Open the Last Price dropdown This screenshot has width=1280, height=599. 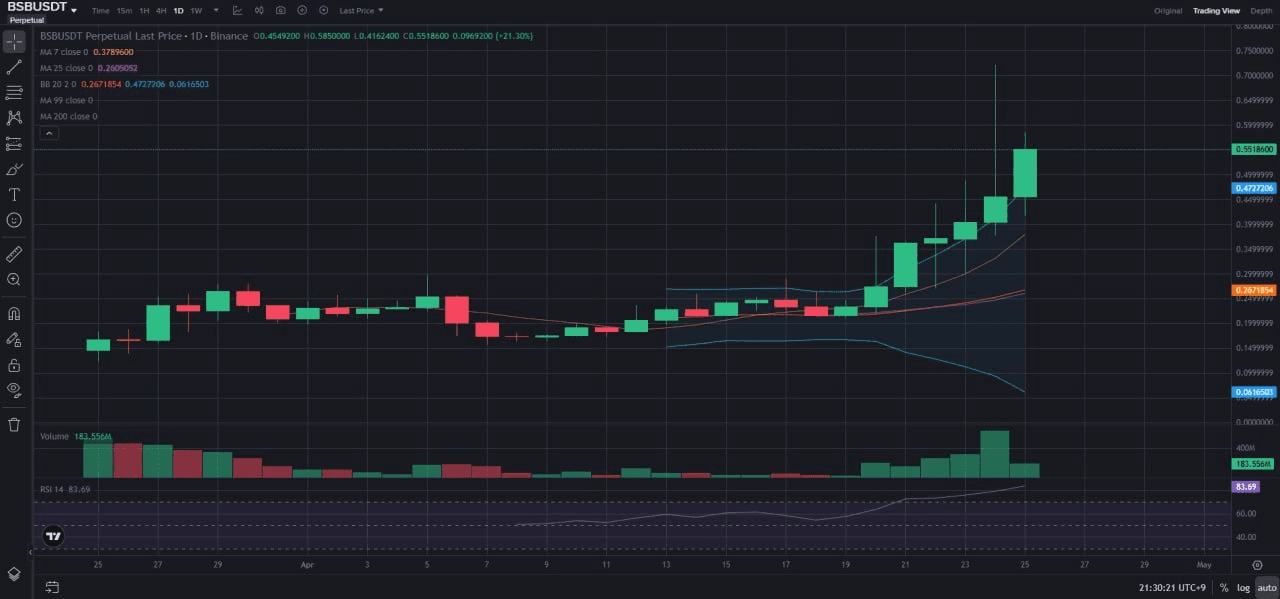point(361,10)
